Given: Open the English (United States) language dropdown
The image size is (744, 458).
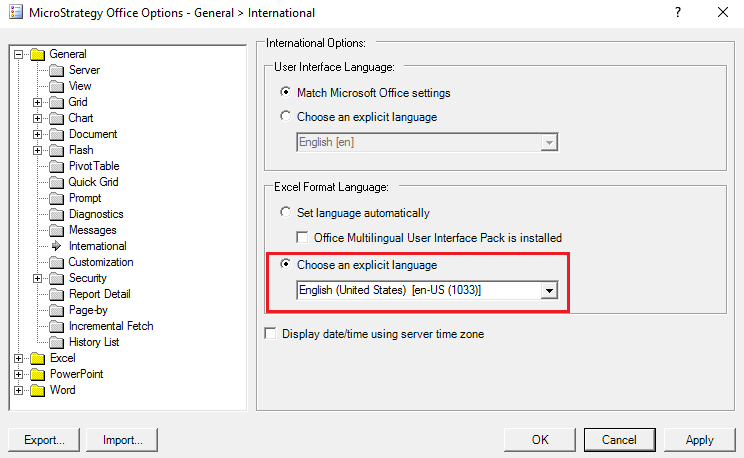Looking at the screenshot, I should (x=549, y=290).
